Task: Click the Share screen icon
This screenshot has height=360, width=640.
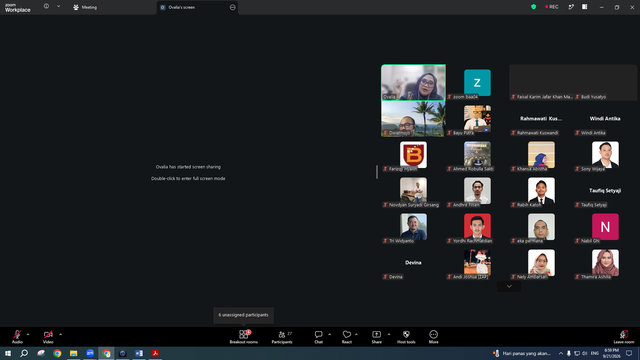Action: click(376, 334)
